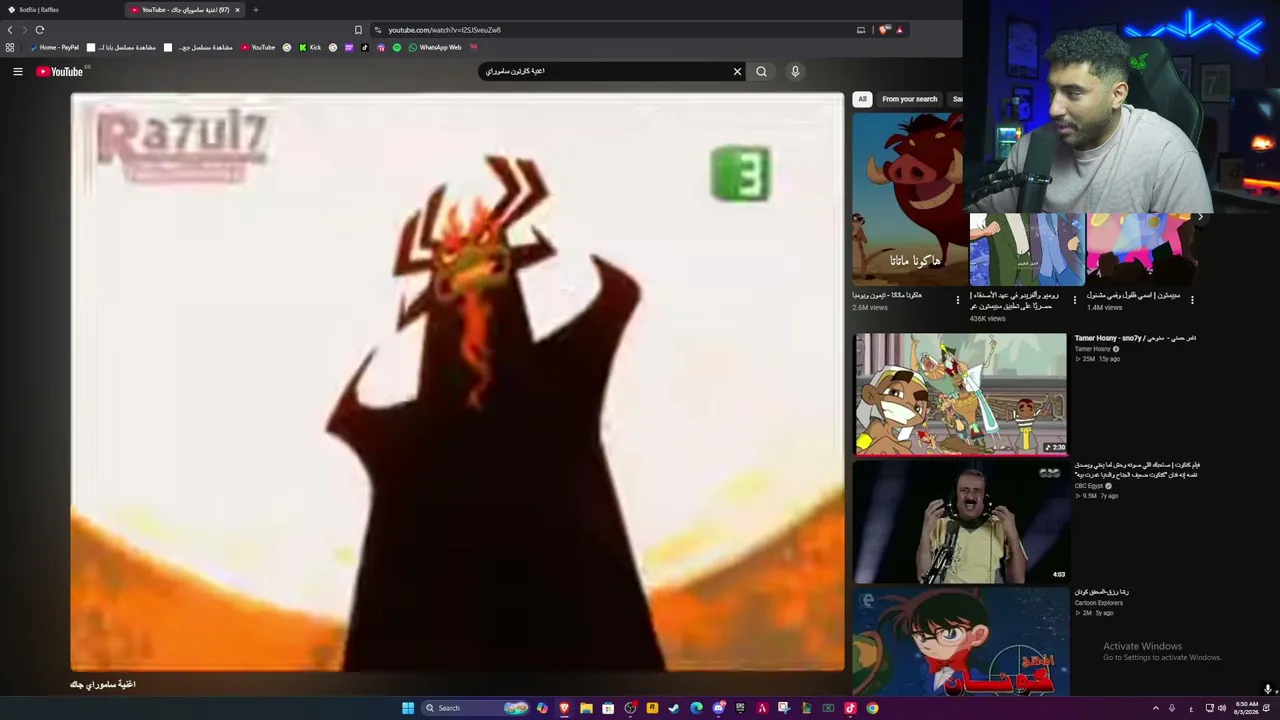Image resolution: width=1280 pixels, height=720 pixels.
Task: Open the CBC Egypt channel link
Action: click(1090, 486)
